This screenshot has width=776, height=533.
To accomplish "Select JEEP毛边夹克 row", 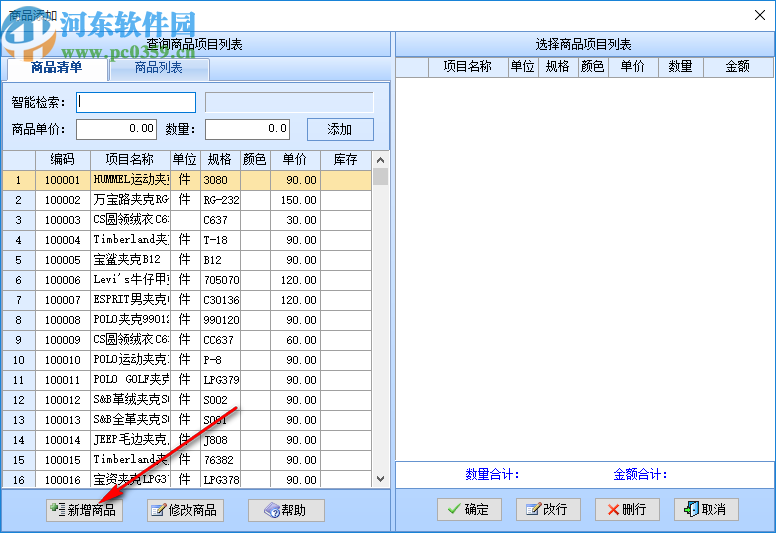I will pyautogui.click(x=187, y=440).
